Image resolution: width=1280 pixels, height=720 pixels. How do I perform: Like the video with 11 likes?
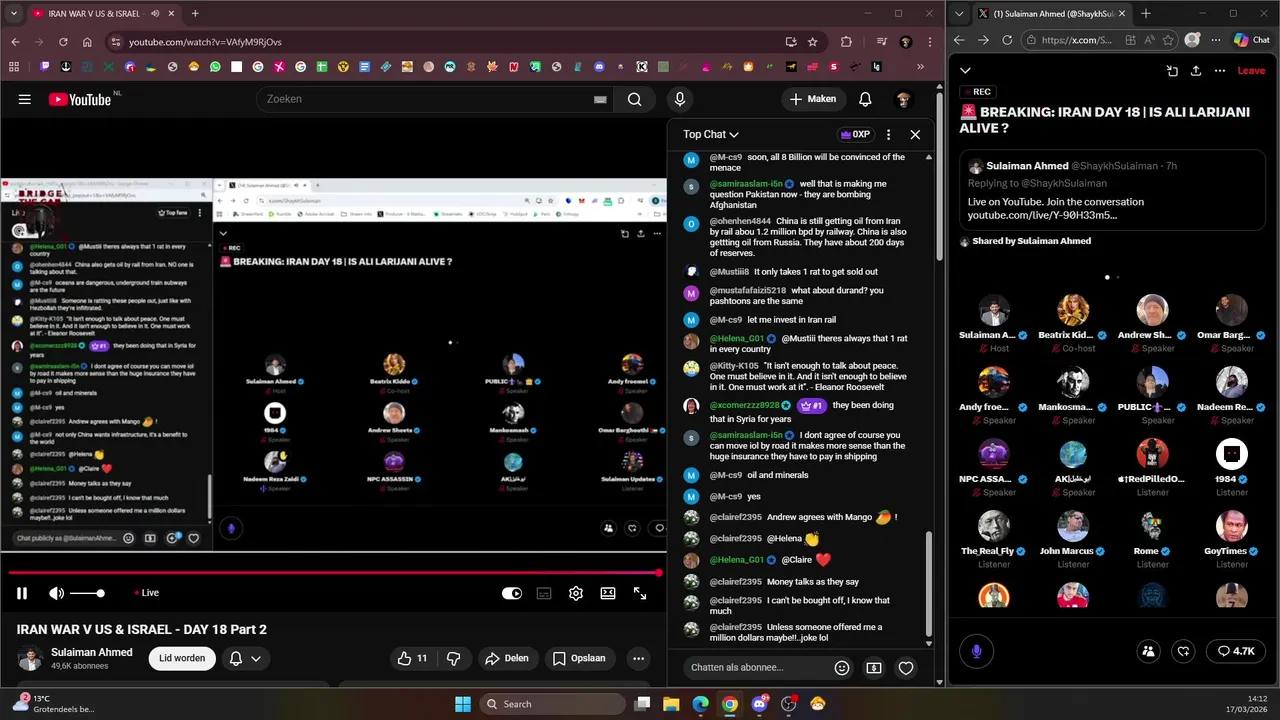click(x=412, y=658)
